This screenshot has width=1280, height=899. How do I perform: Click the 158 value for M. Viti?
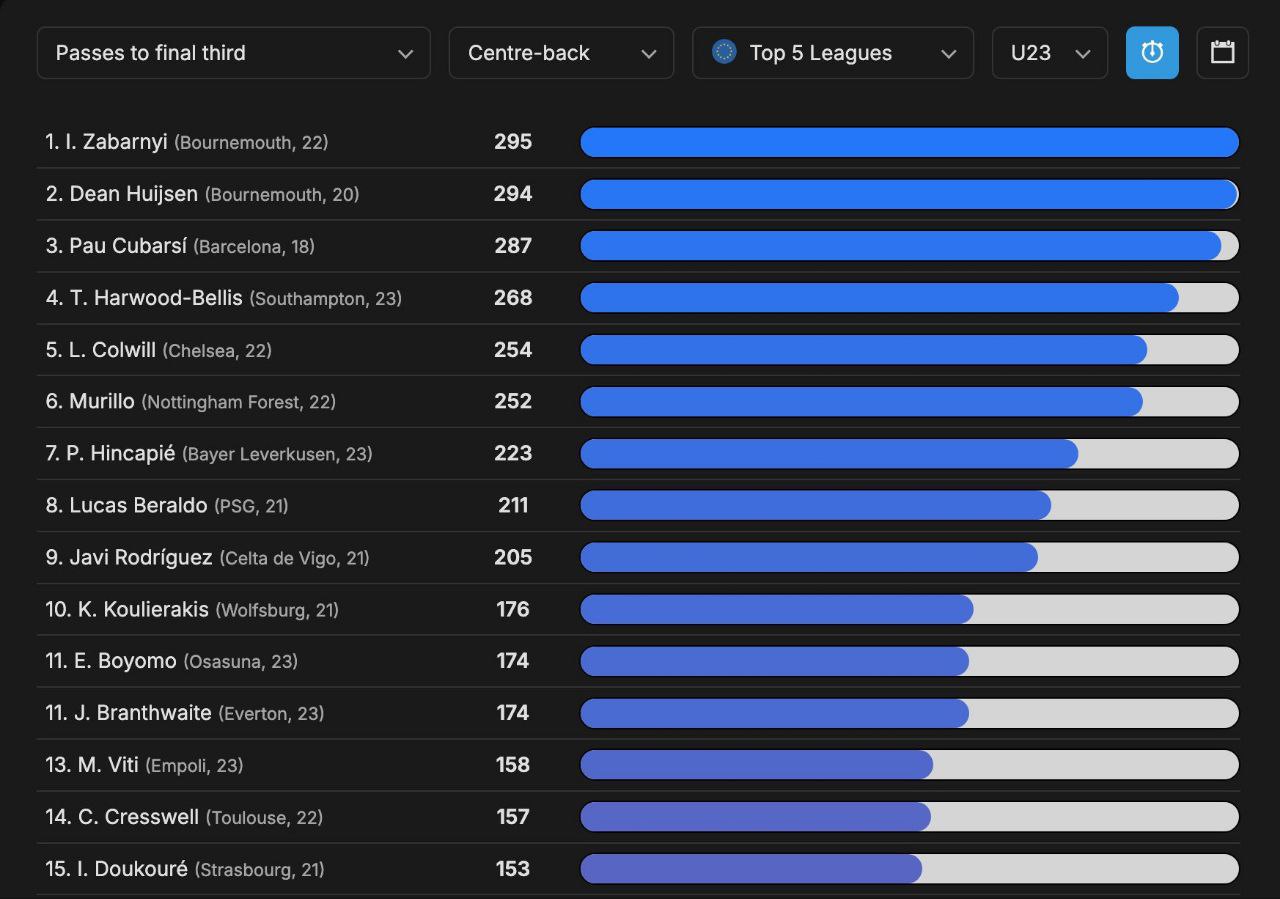[x=513, y=765]
